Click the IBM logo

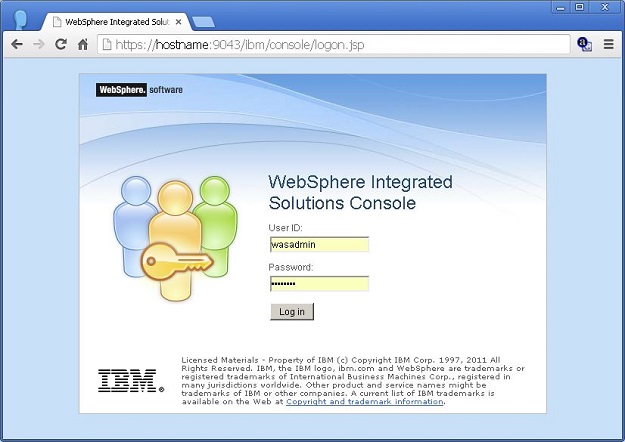coord(131,381)
